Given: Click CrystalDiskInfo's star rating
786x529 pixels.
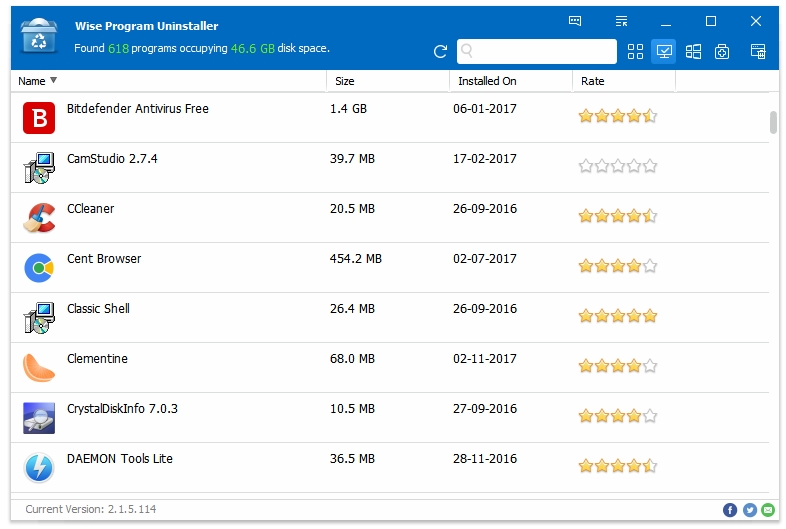Looking at the screenshot, I should (x=618, y=416).
